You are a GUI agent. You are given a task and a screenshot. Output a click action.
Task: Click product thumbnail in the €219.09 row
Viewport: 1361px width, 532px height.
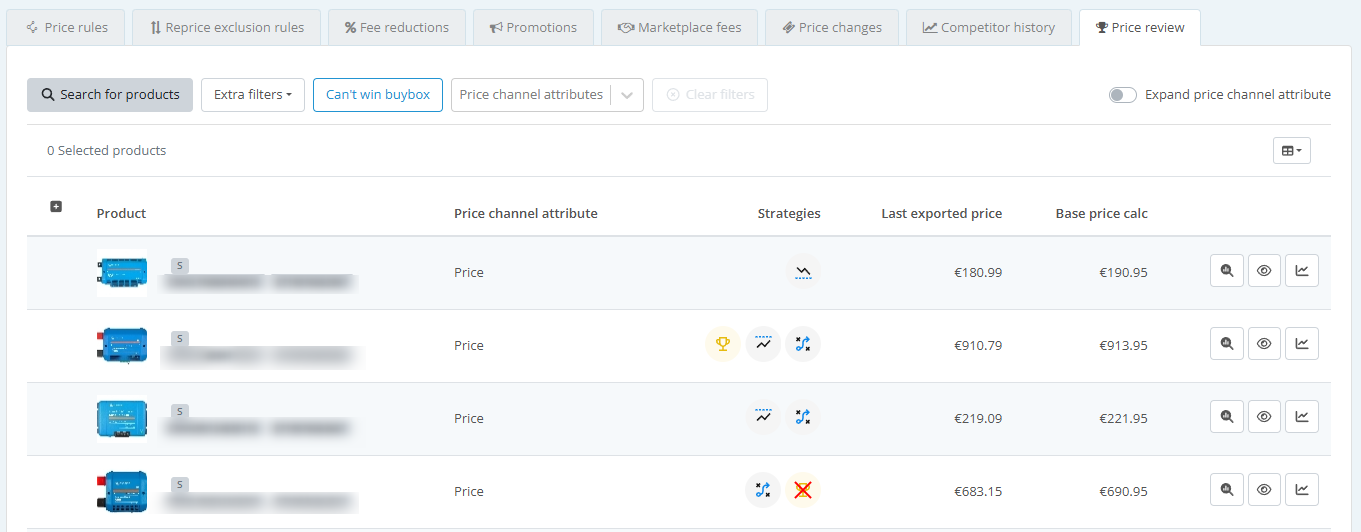coord(122,419)
